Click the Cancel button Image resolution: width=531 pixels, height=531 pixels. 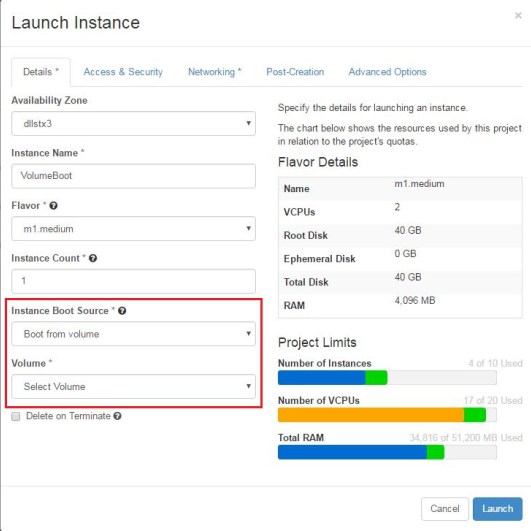pos(445,509)
